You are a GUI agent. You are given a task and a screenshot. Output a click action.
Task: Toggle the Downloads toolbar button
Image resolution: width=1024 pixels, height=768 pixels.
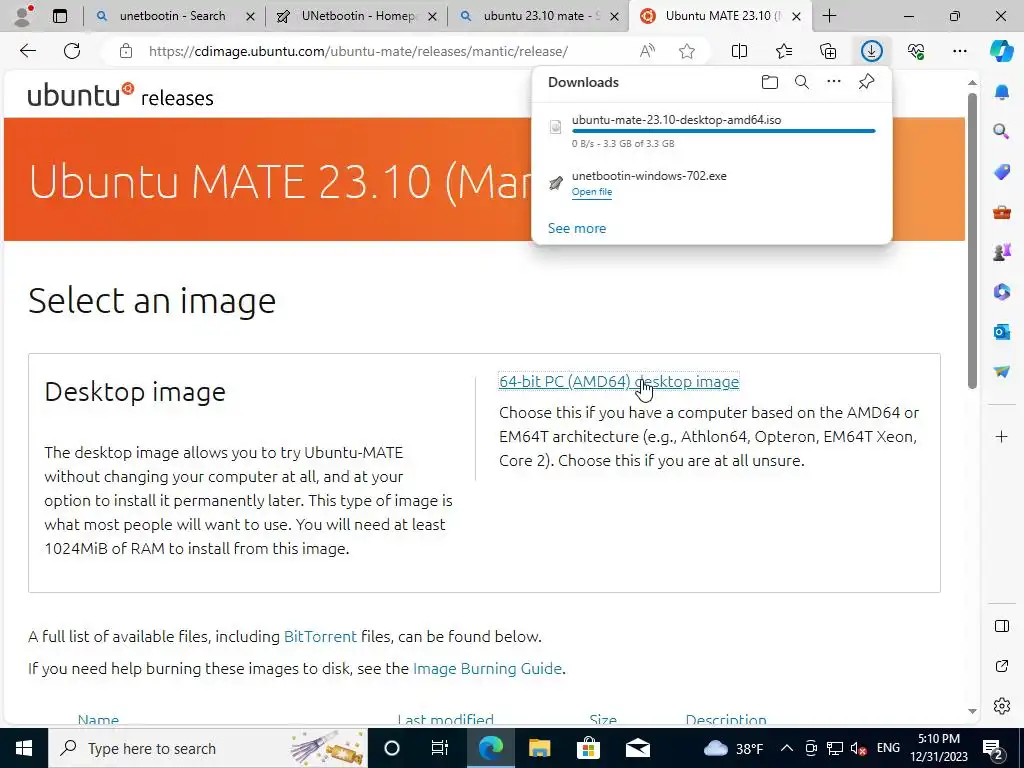pos(872,51)
